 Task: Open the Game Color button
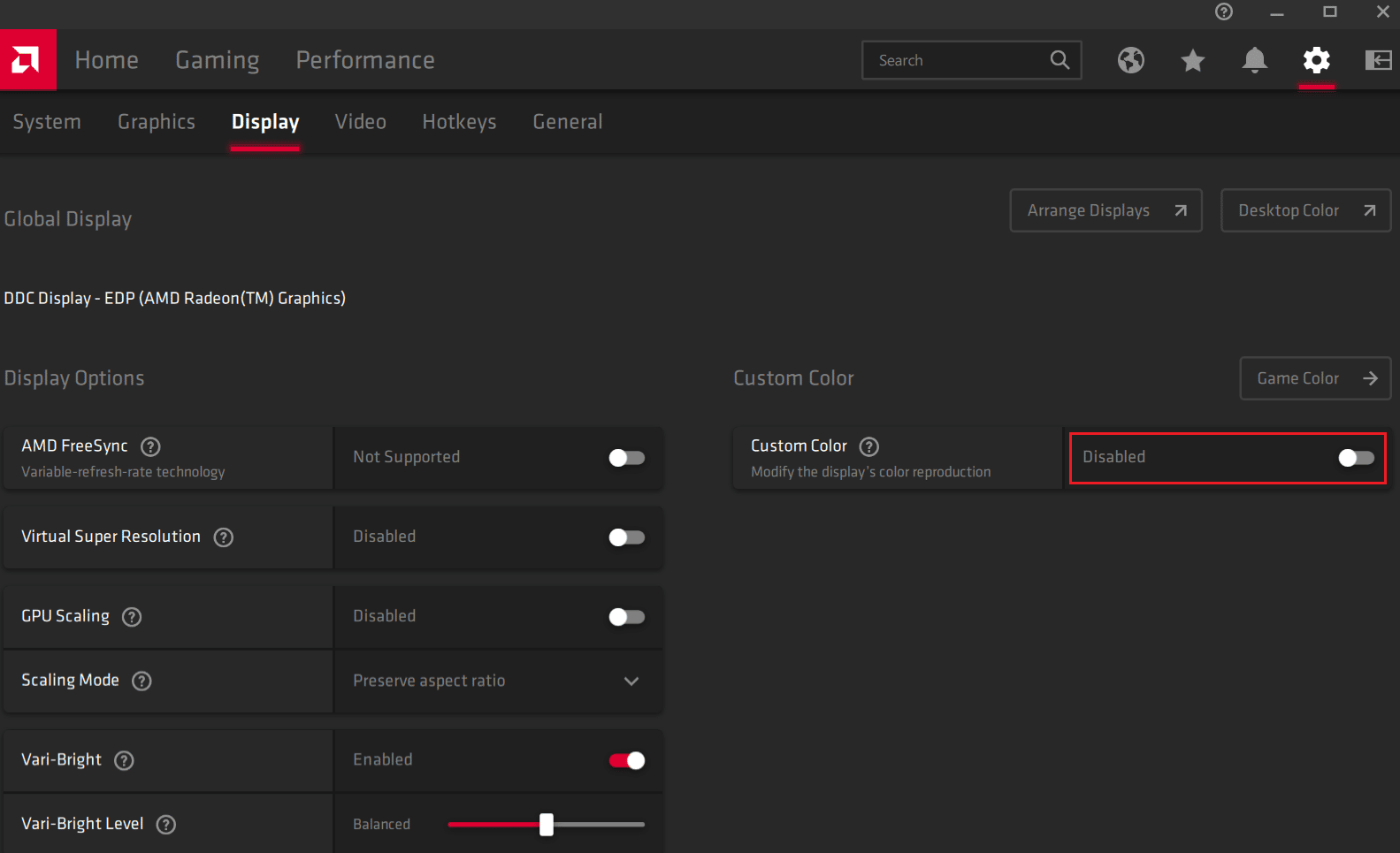(x=1314, y=378)
